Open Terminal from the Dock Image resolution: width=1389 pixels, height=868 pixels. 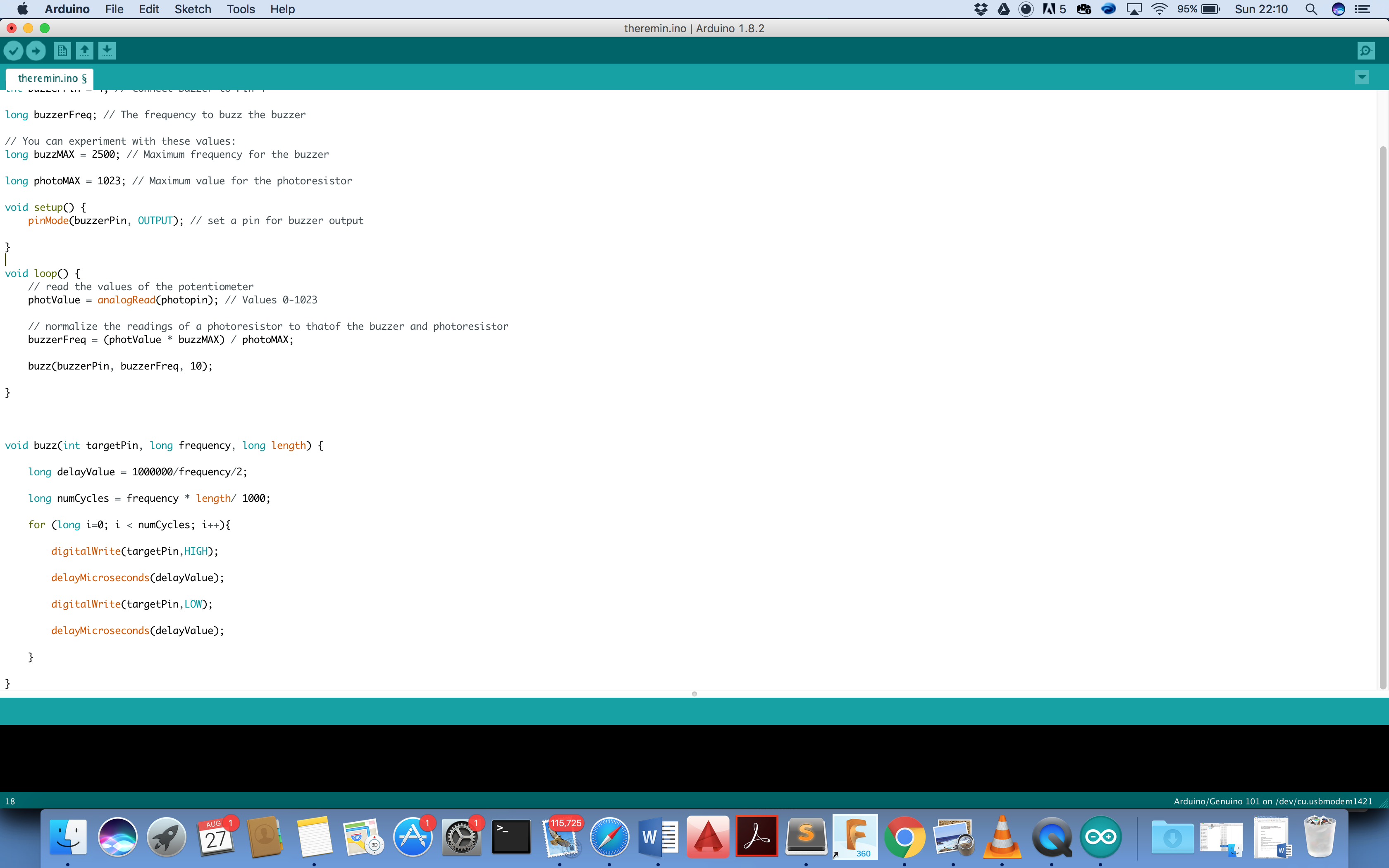(x=511, y=837)
